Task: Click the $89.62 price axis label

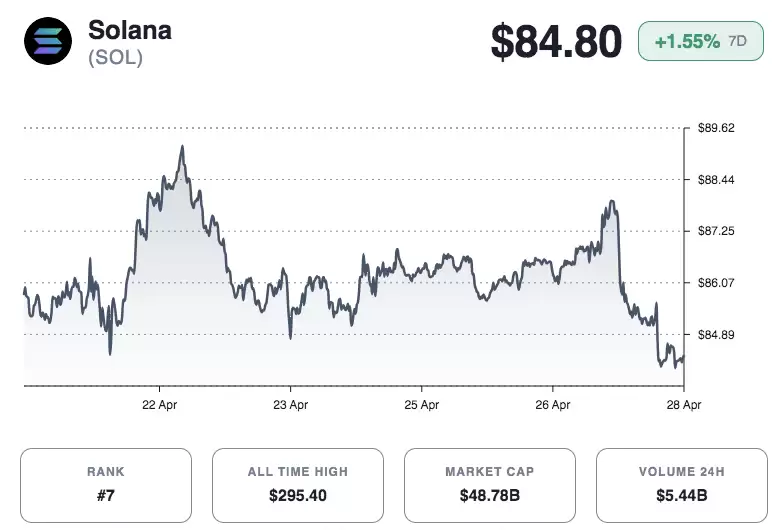Action: (x=715, y=128)
